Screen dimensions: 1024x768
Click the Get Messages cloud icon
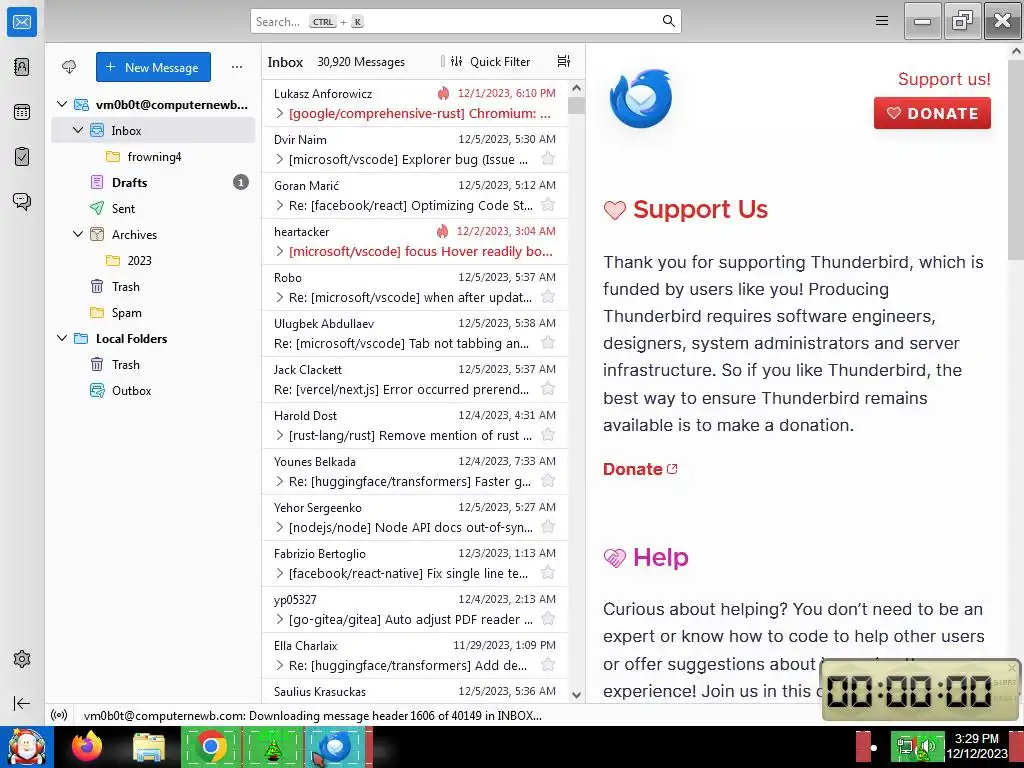coord(69,67)
